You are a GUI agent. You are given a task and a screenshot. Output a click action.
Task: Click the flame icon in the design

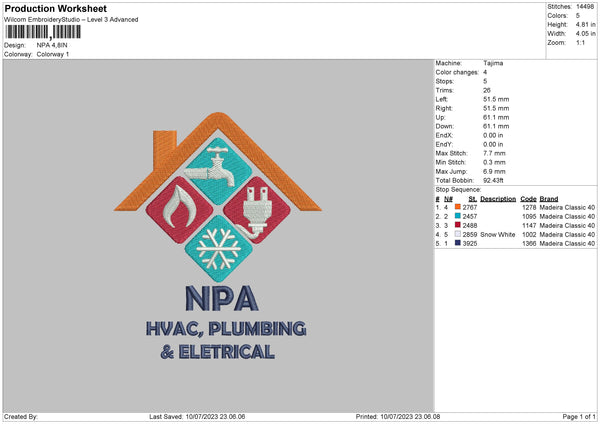(x=179, y=206)
